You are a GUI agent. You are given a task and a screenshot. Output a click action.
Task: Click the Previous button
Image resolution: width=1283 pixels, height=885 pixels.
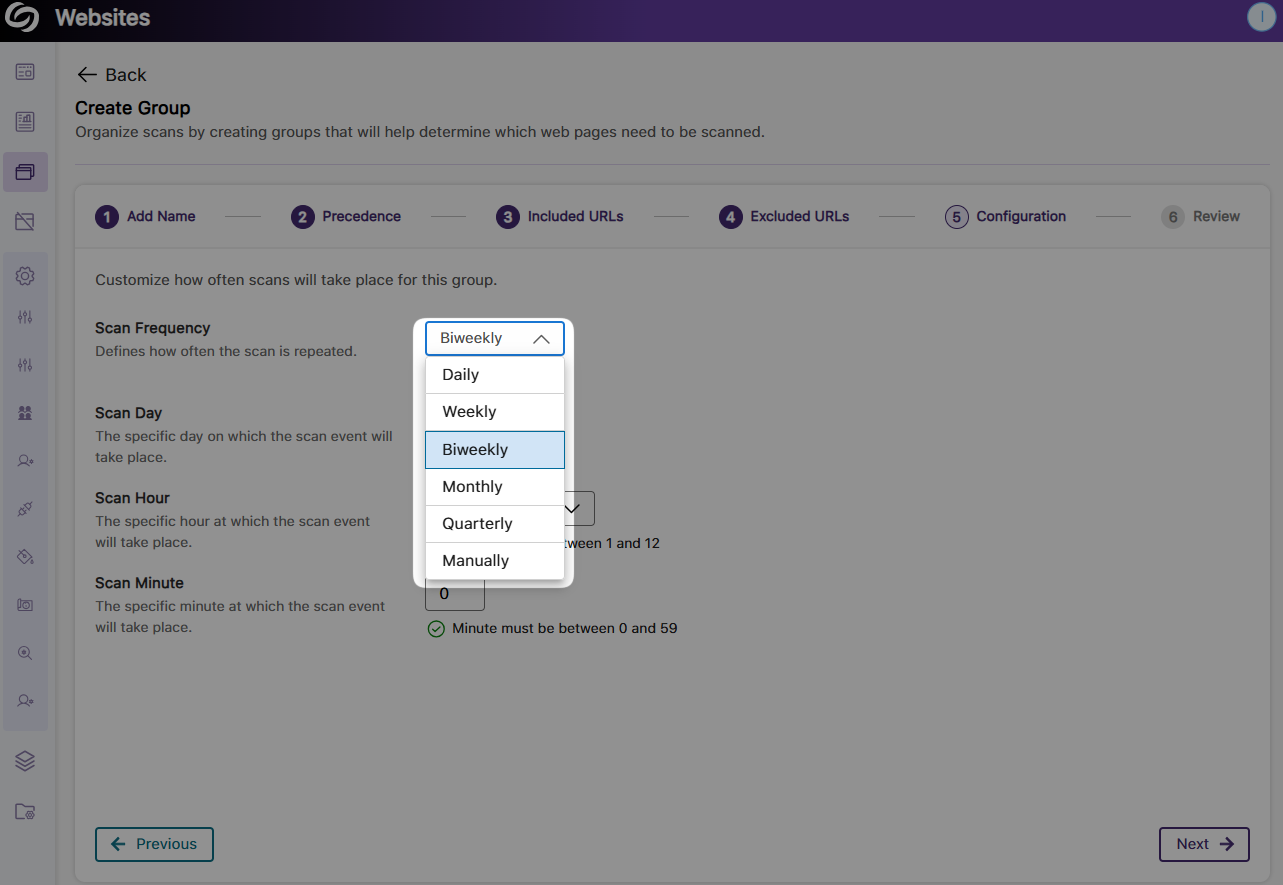pyautogui.click(x=154, y=844)
